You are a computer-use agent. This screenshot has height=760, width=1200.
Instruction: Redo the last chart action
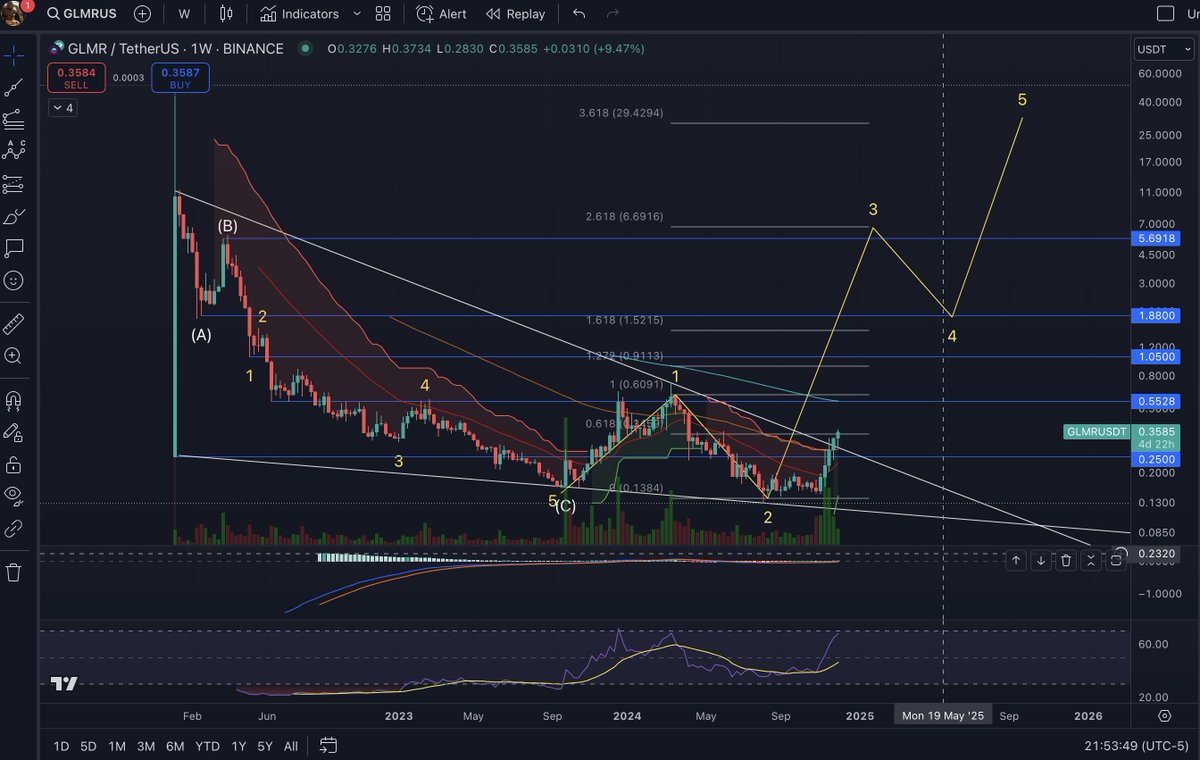(x=613, y=14)
